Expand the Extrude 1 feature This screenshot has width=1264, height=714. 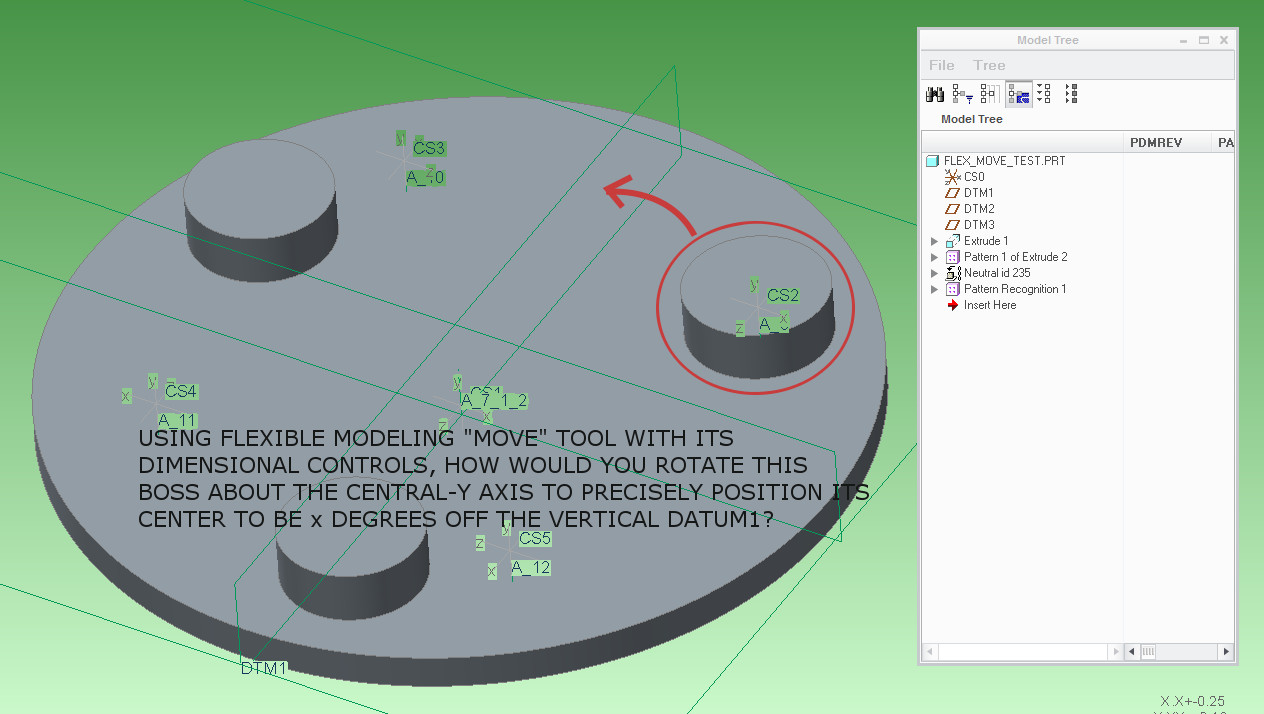(x=935, y=241)
